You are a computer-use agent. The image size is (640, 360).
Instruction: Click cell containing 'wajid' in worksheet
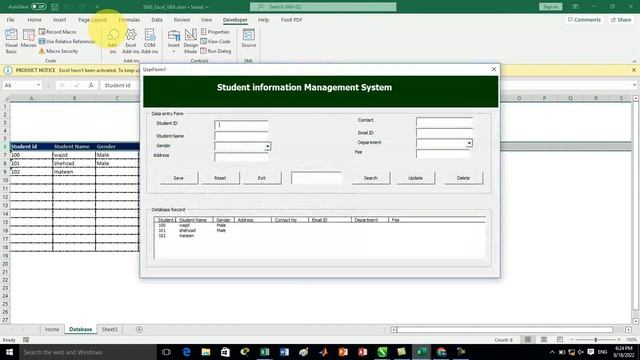click(x=74, y=155)
